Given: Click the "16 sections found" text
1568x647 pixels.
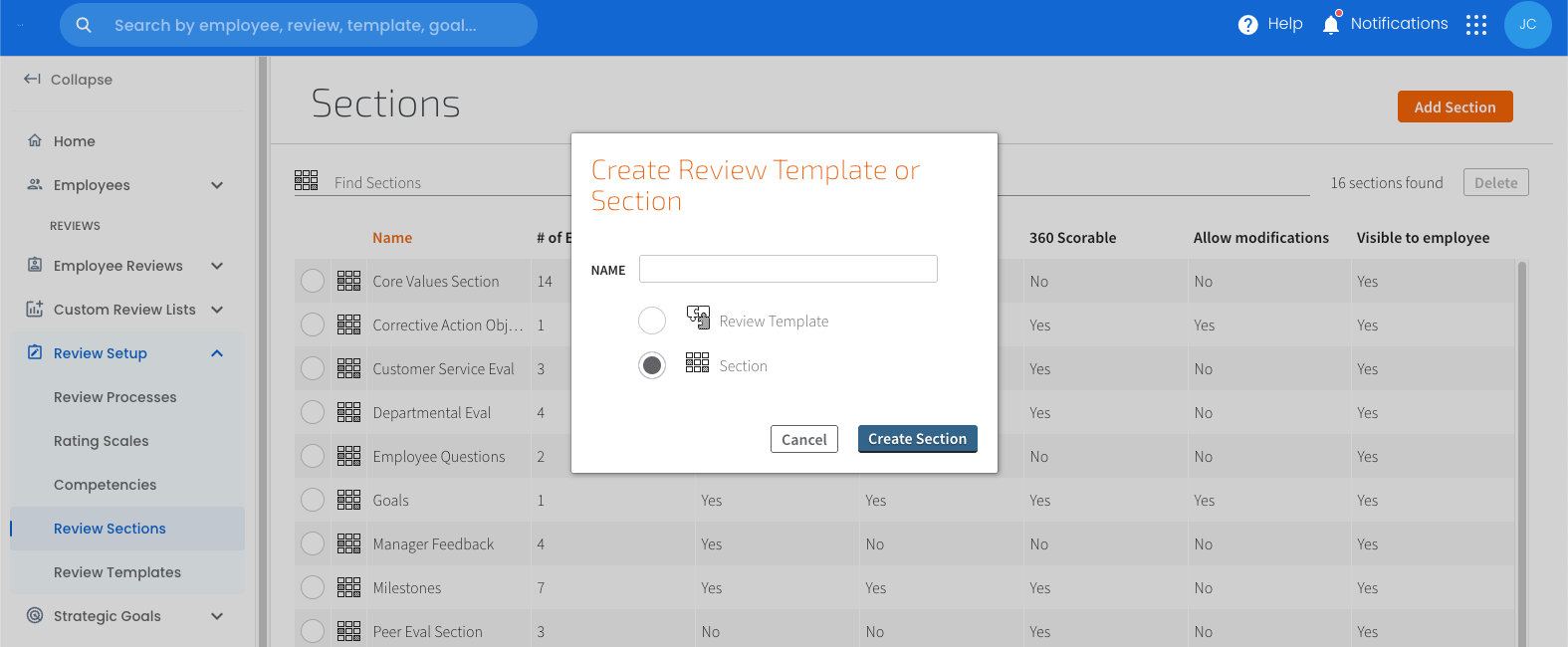Looking at the screenshot, I should click(1387, 183).
